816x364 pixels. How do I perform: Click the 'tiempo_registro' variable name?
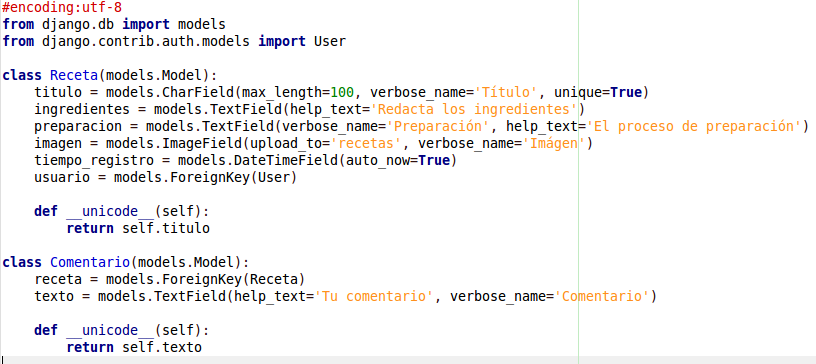(94, 161)
